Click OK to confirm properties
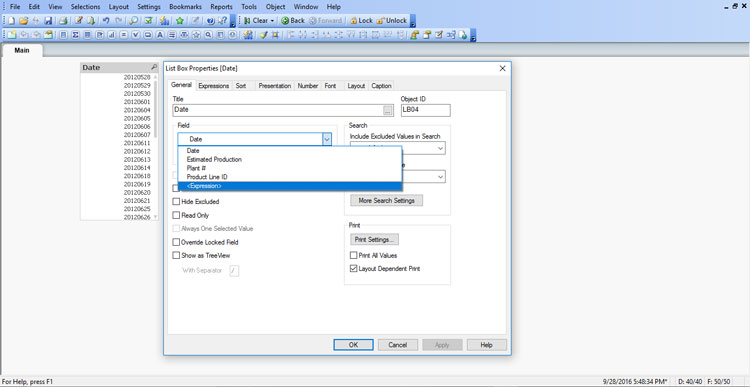This screenshot has width=750, height=387. tap(353, 345)
